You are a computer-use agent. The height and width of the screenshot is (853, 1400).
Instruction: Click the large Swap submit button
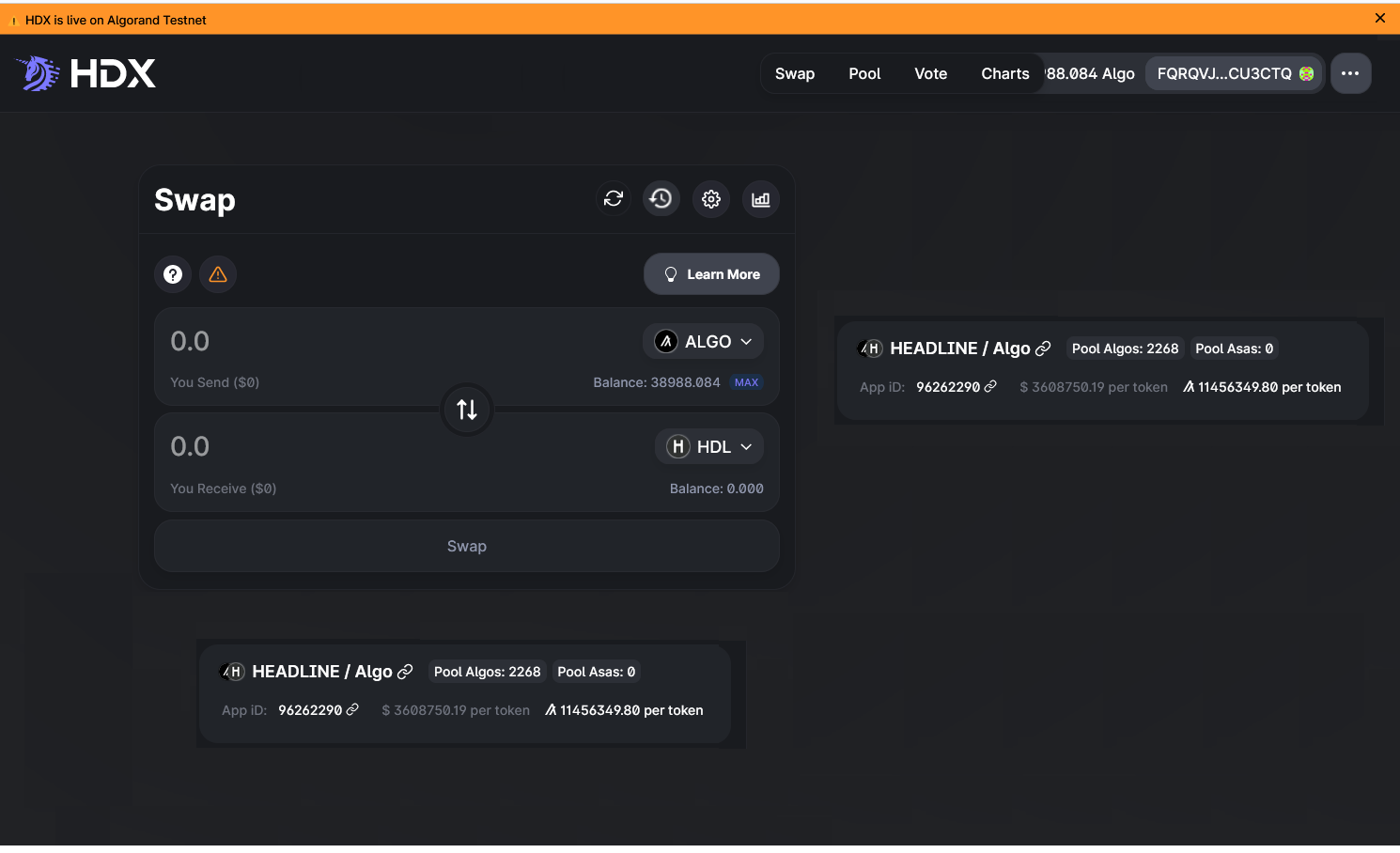[467, 546]
